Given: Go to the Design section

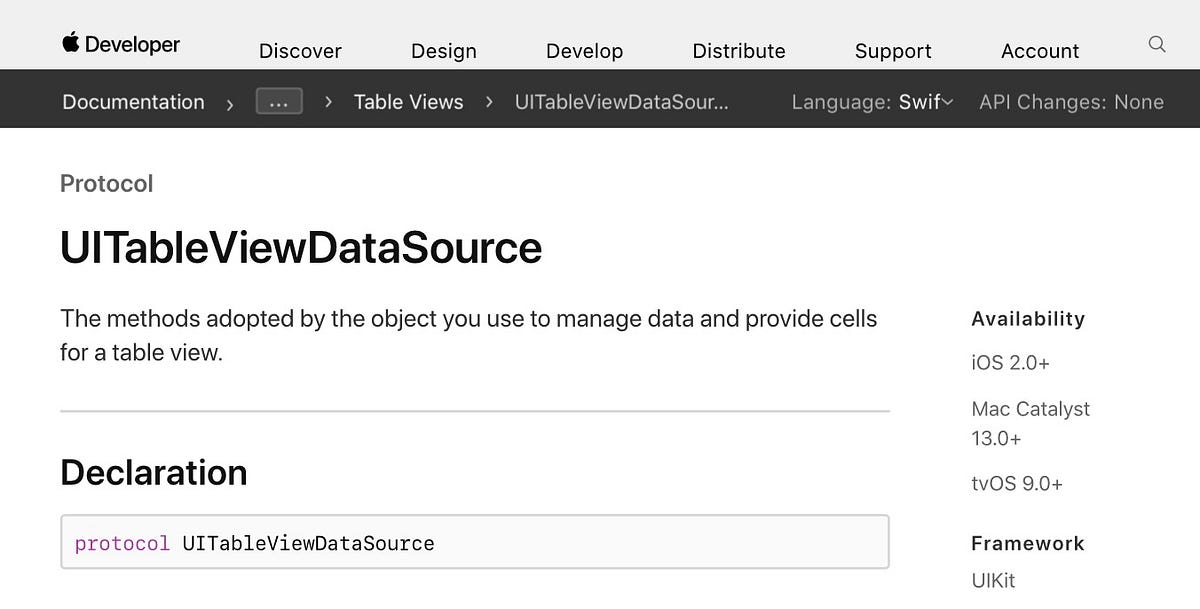Looking at the screenshot, I should click(443, 51).
